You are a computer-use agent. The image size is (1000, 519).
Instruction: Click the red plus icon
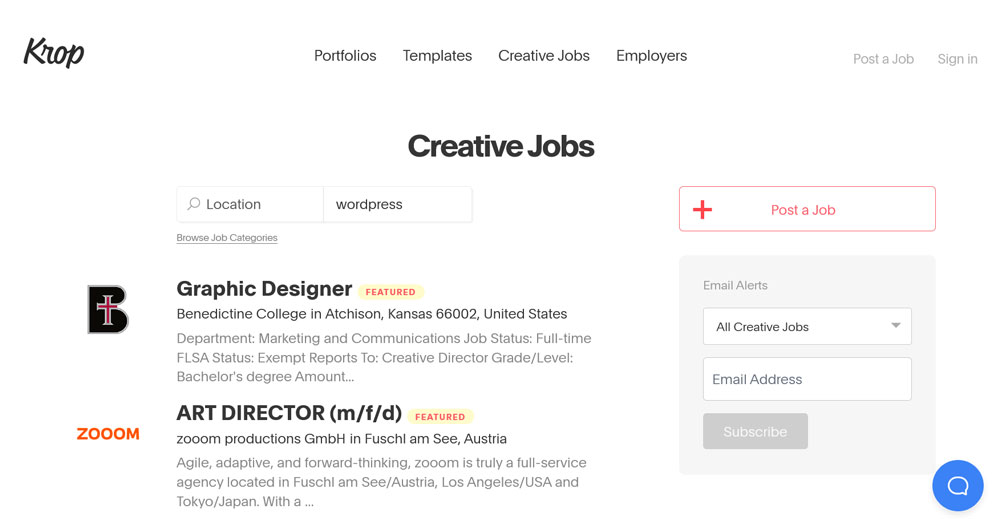coord(703,210)
